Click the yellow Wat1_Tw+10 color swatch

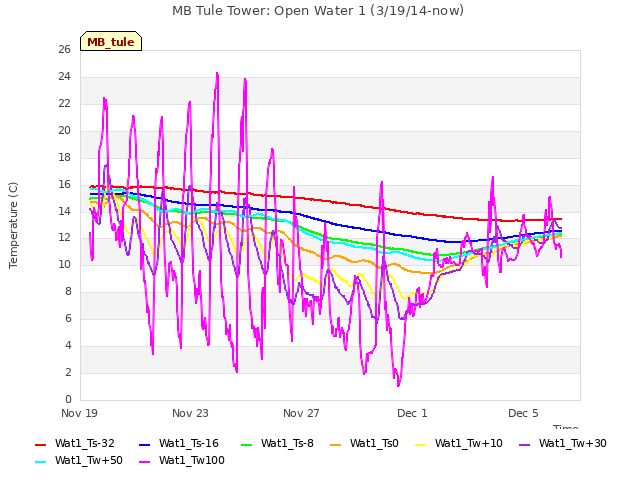click(x=421, y=444)
